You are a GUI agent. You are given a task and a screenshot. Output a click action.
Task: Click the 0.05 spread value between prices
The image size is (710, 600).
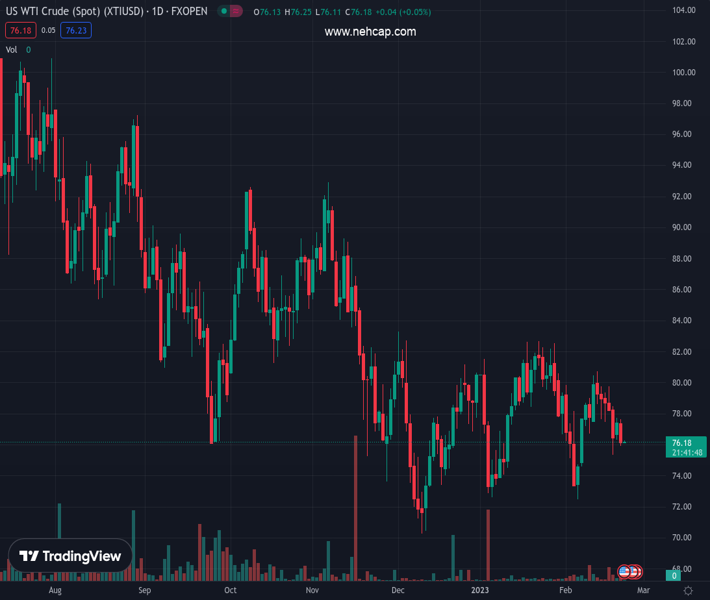click(x=47, y=31)
